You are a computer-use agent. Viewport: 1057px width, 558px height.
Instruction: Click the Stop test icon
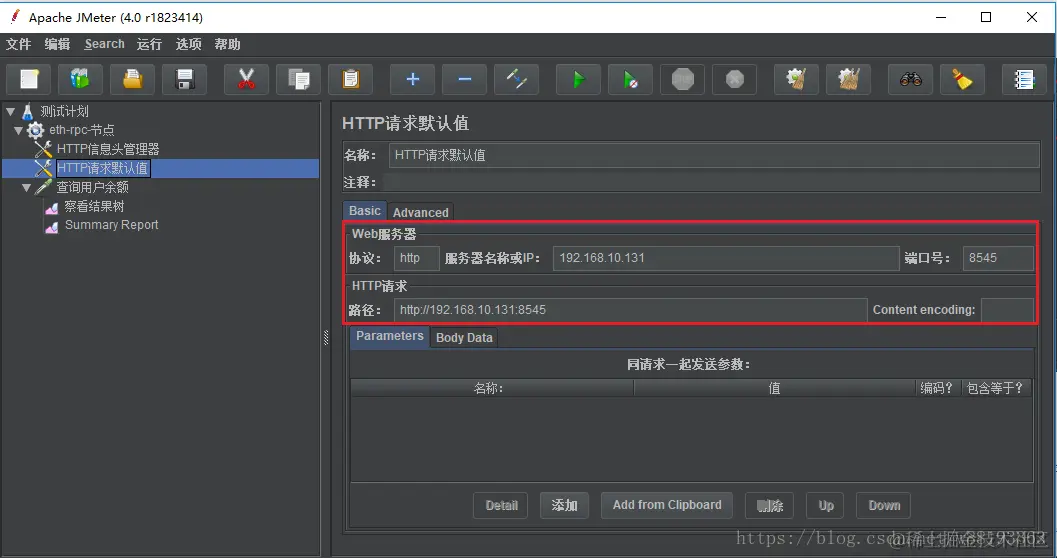683,80
